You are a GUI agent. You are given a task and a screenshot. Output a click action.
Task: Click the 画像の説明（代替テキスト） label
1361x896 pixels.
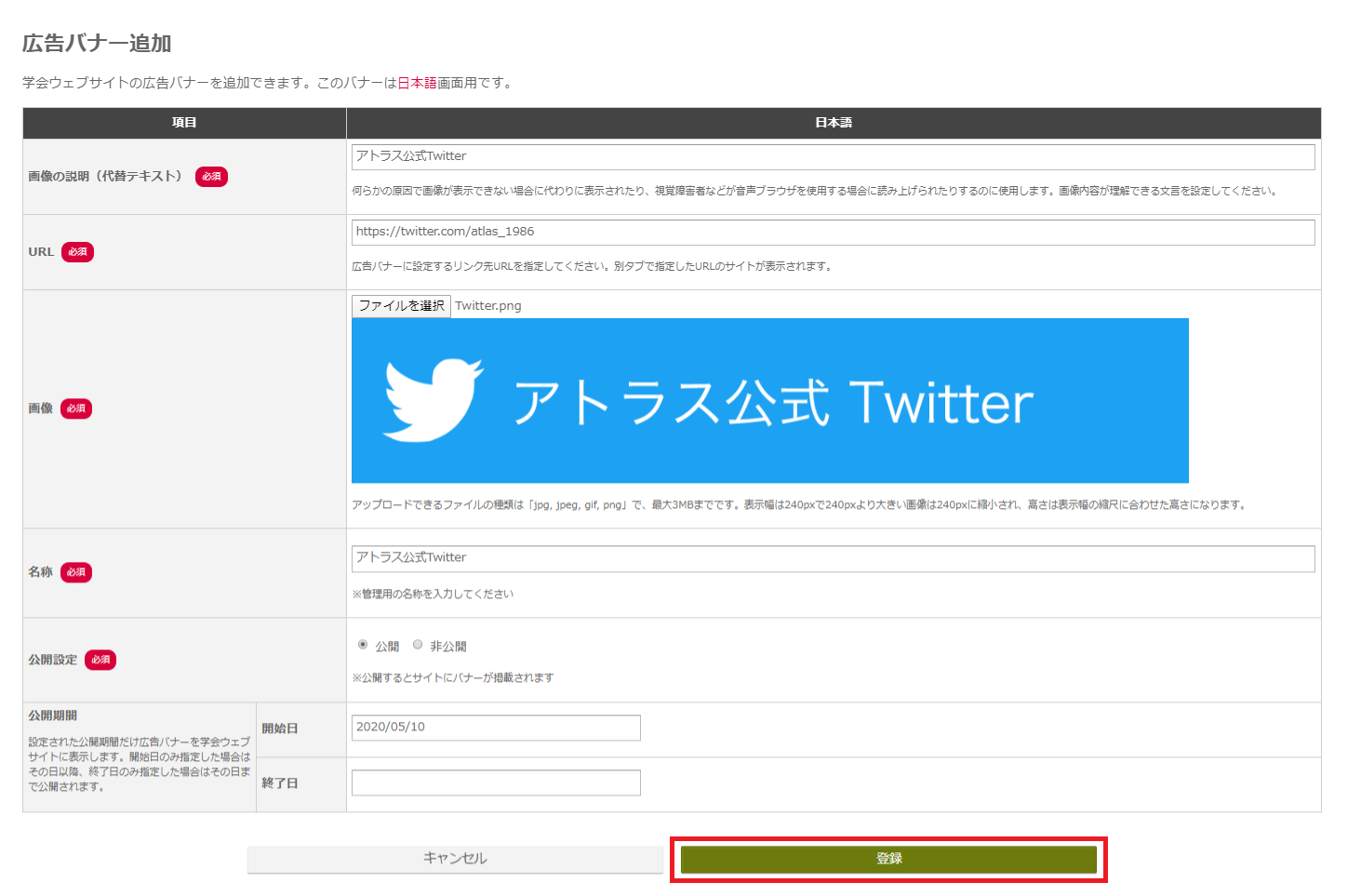coord(106,177)
